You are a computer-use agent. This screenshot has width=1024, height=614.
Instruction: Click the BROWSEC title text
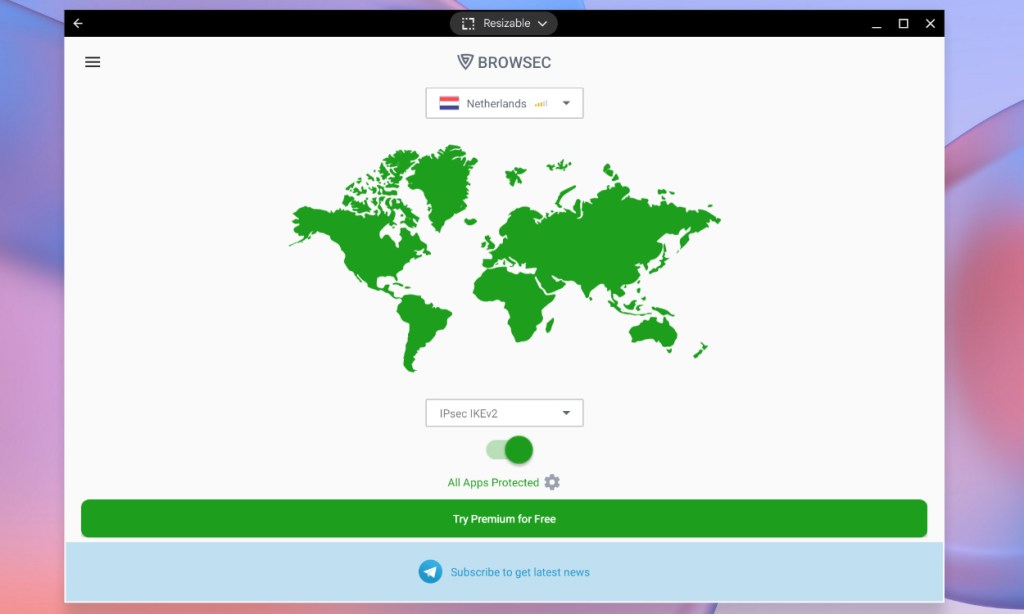coord(514,62)
